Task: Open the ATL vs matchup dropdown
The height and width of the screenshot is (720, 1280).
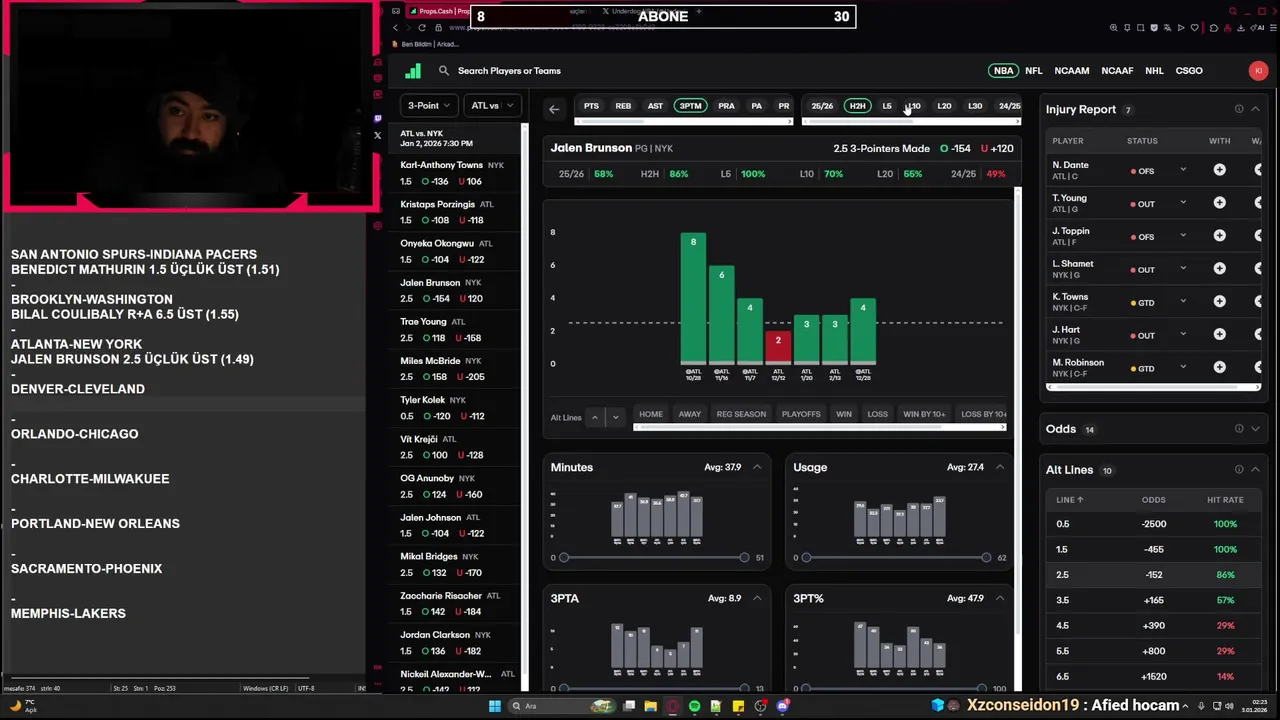Action: (492, 105)
